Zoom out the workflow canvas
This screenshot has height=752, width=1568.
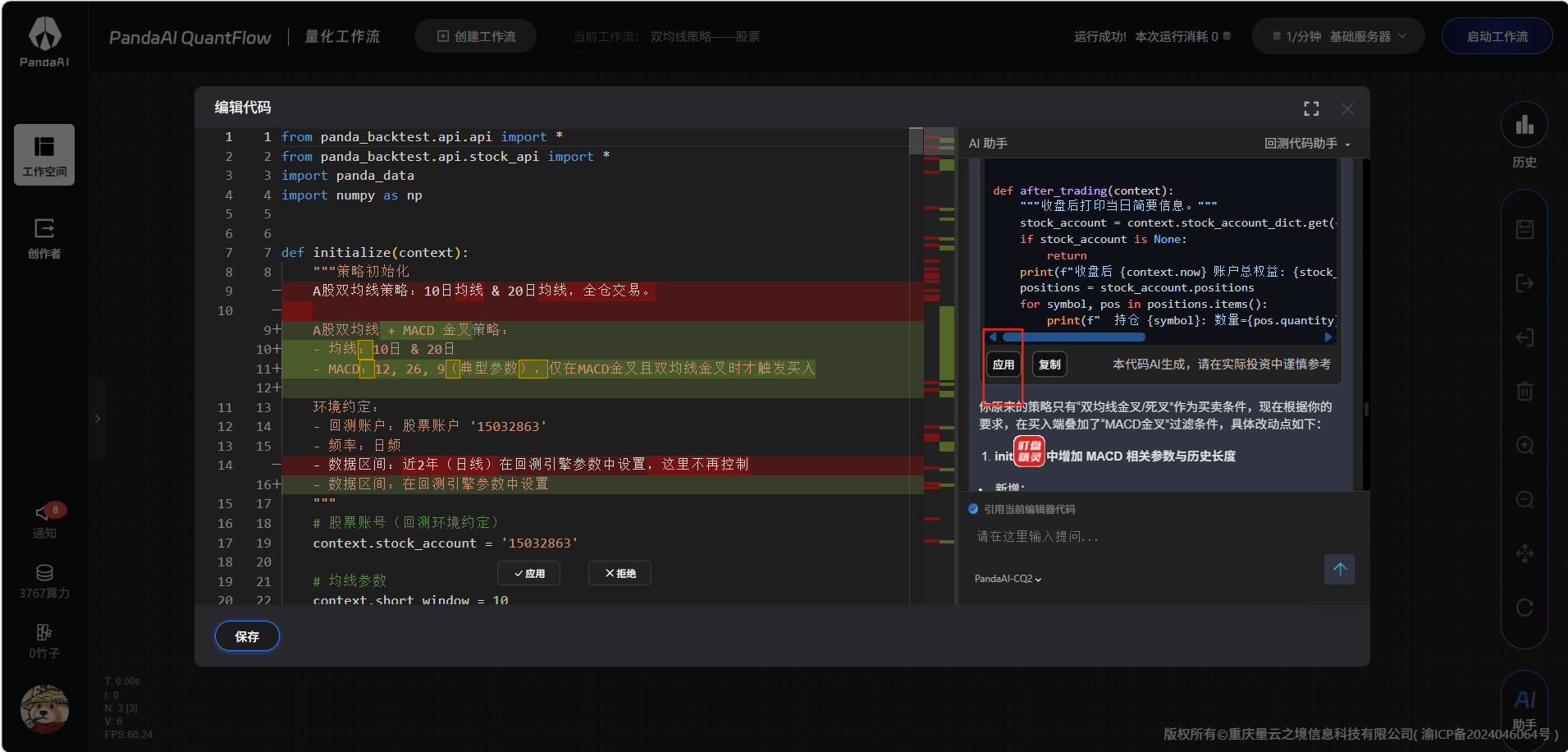1525,499
